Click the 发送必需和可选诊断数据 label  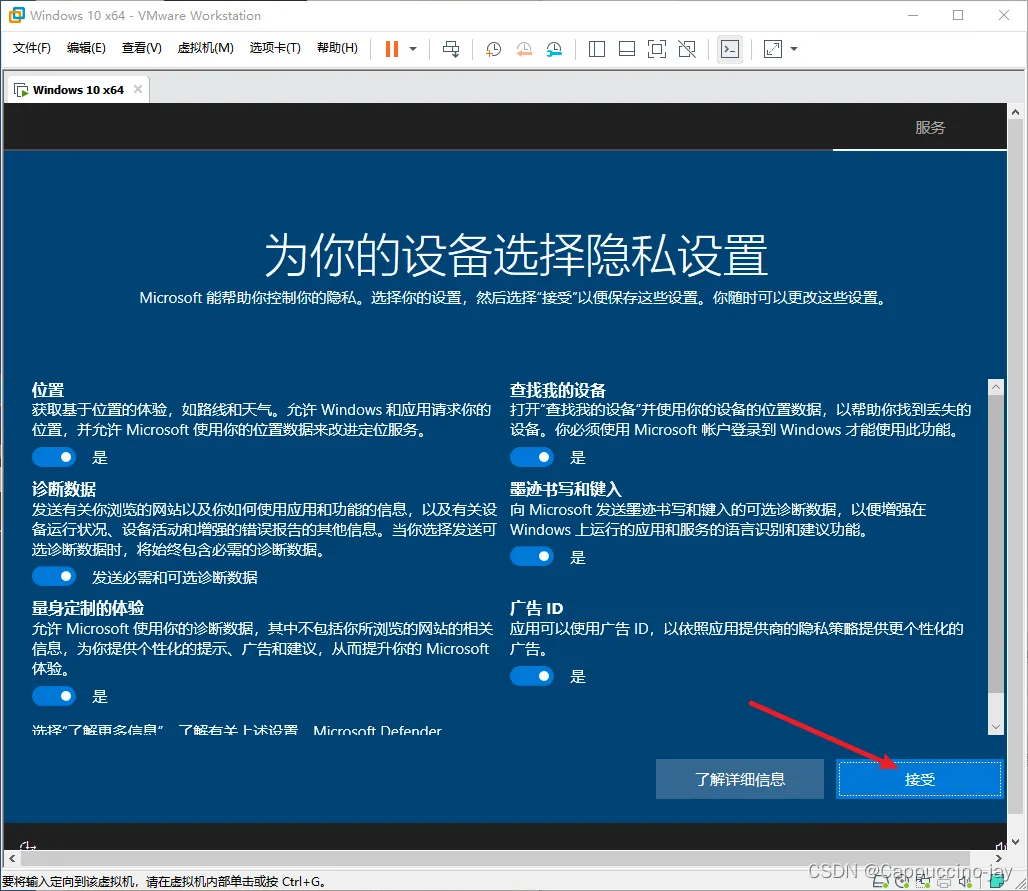coord(174,577)
